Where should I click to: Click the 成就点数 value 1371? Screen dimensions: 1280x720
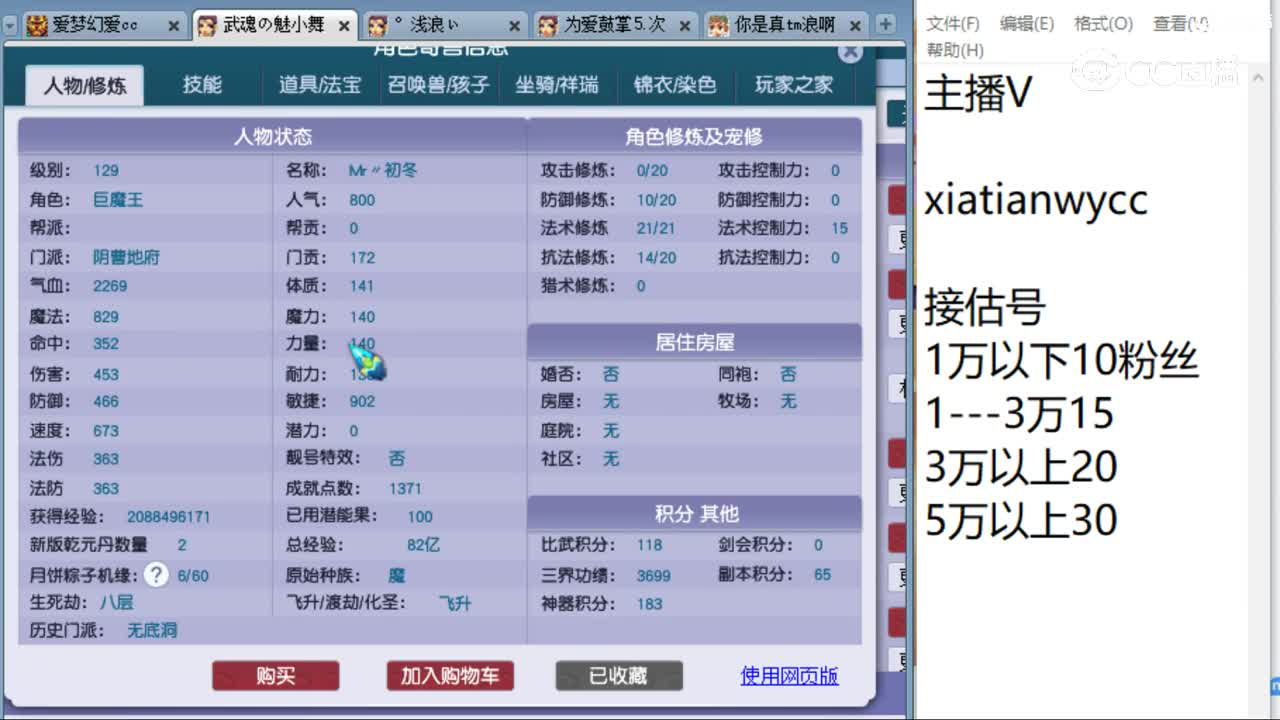(x=405, y=488)
